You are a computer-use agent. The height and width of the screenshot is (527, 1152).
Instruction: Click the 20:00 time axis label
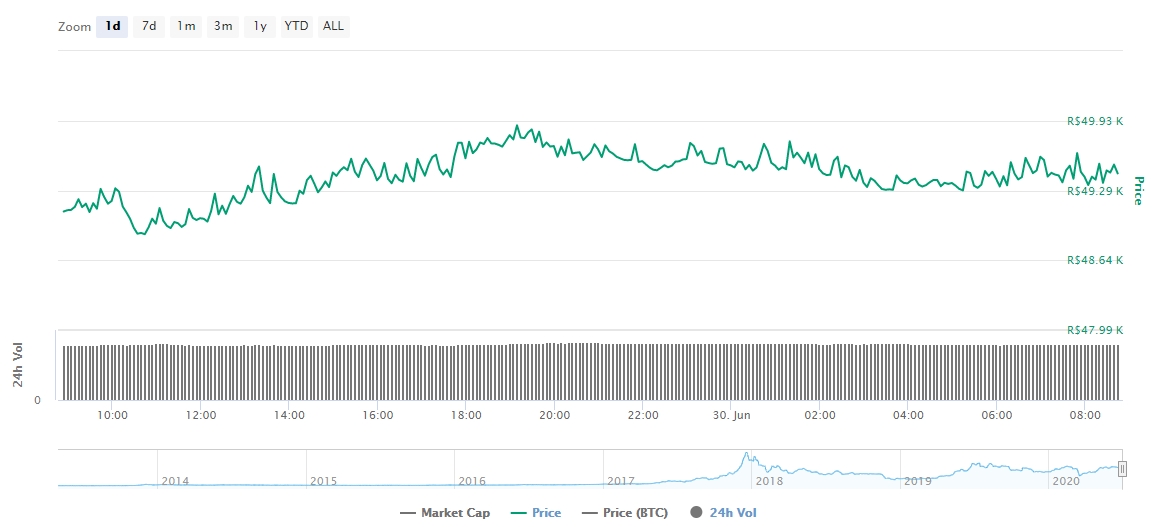coord(555,415)
